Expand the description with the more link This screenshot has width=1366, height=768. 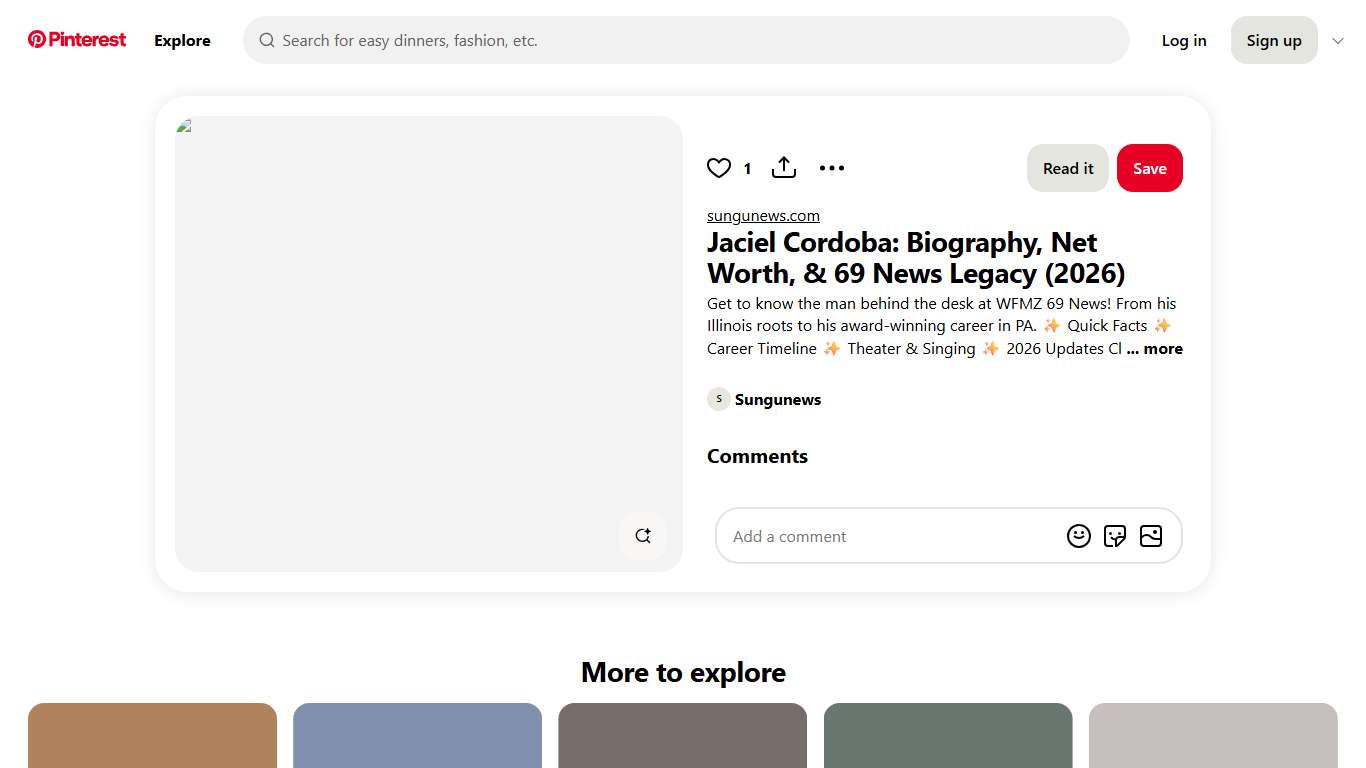[x=1155, y=348]
